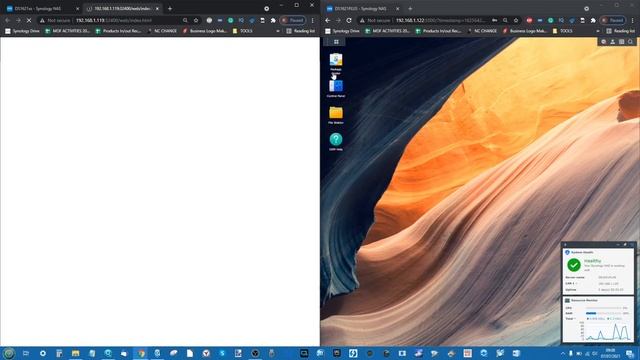The width and height of the screenshot is (640, 360).
Task: Open zoom magnifier in right address bar
Action: [x=505, y=20]
